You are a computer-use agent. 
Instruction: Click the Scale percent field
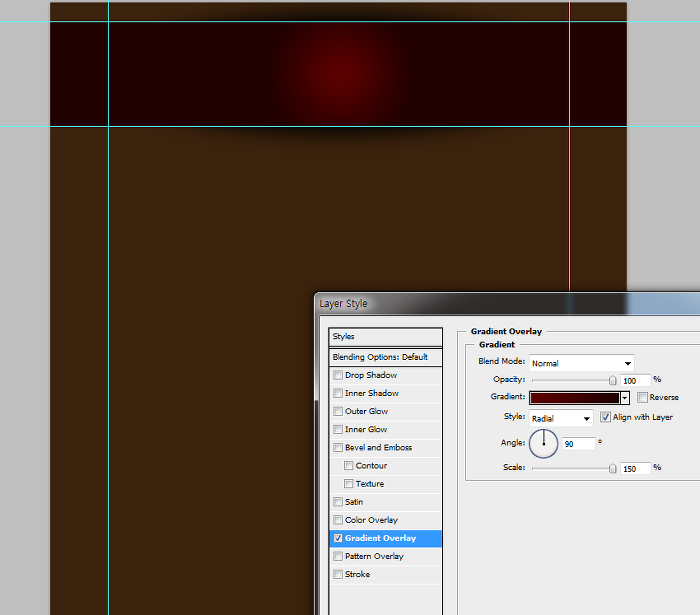pos(635,469)
